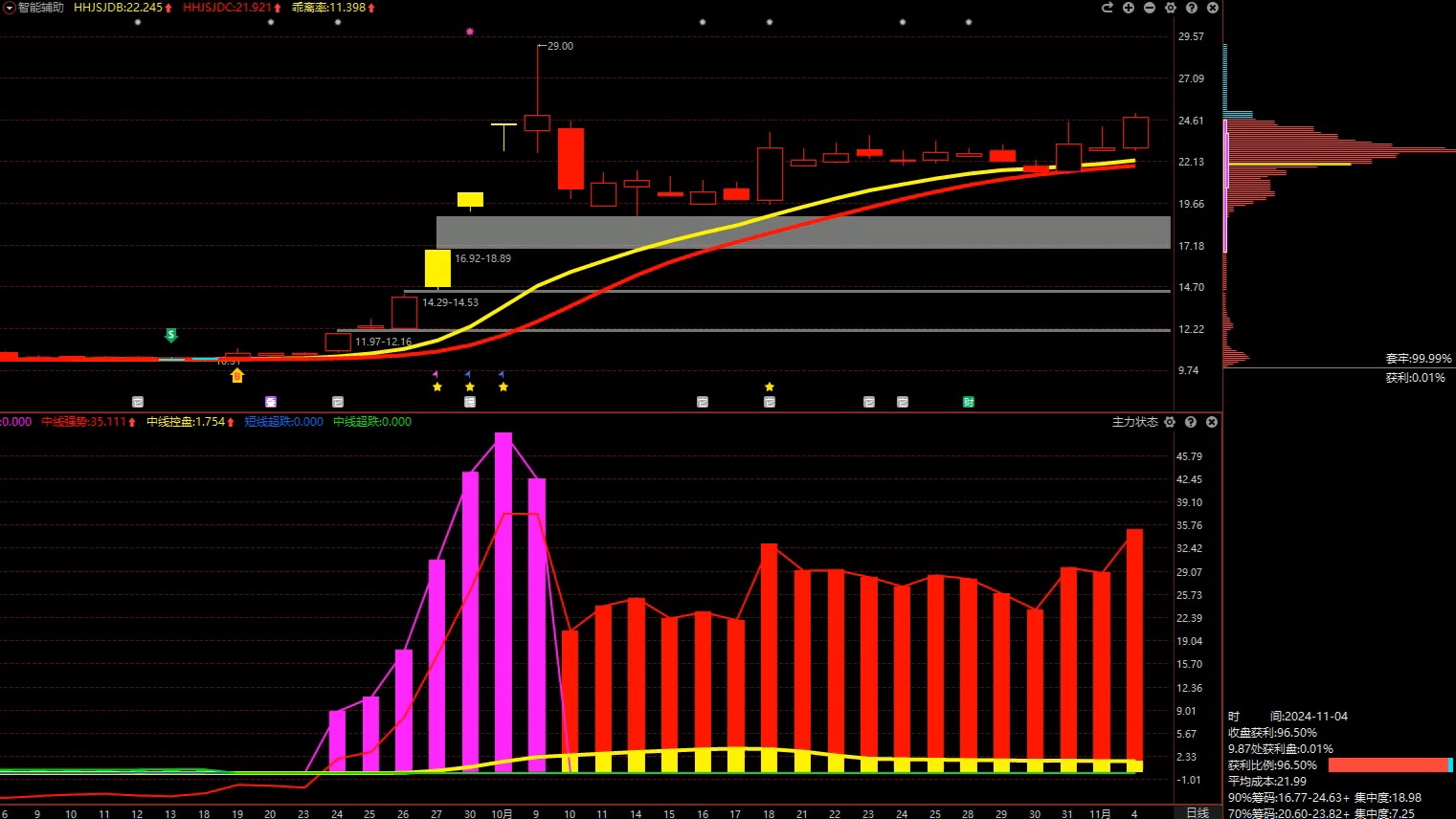Open settings gear of the 主力状态 panel

click(1170, 422)
